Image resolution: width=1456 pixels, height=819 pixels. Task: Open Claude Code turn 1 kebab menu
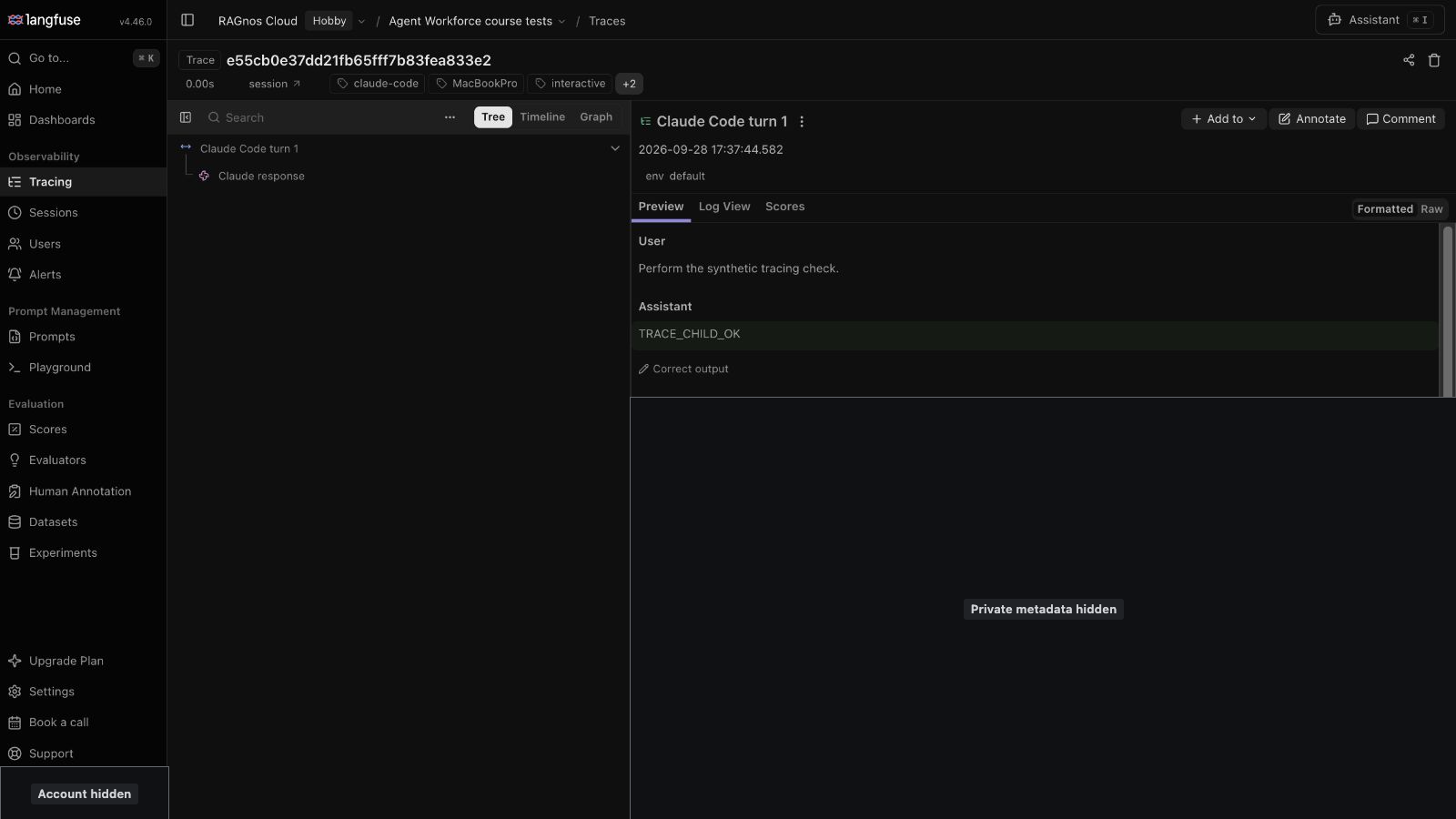point(802,121)
